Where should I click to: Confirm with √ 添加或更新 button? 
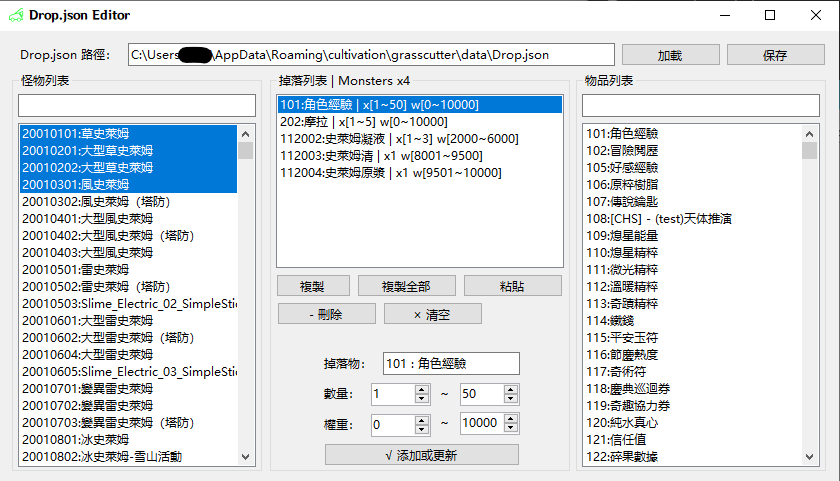(x=421, y=455)
